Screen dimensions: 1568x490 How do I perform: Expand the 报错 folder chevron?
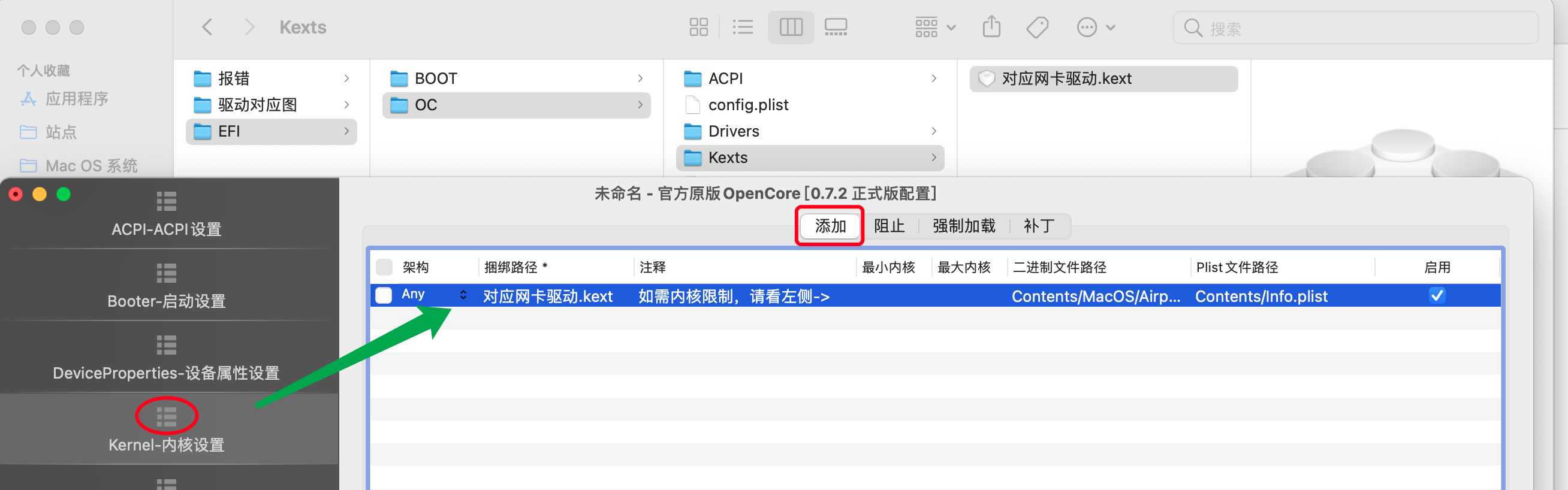[x=346, y=78]
